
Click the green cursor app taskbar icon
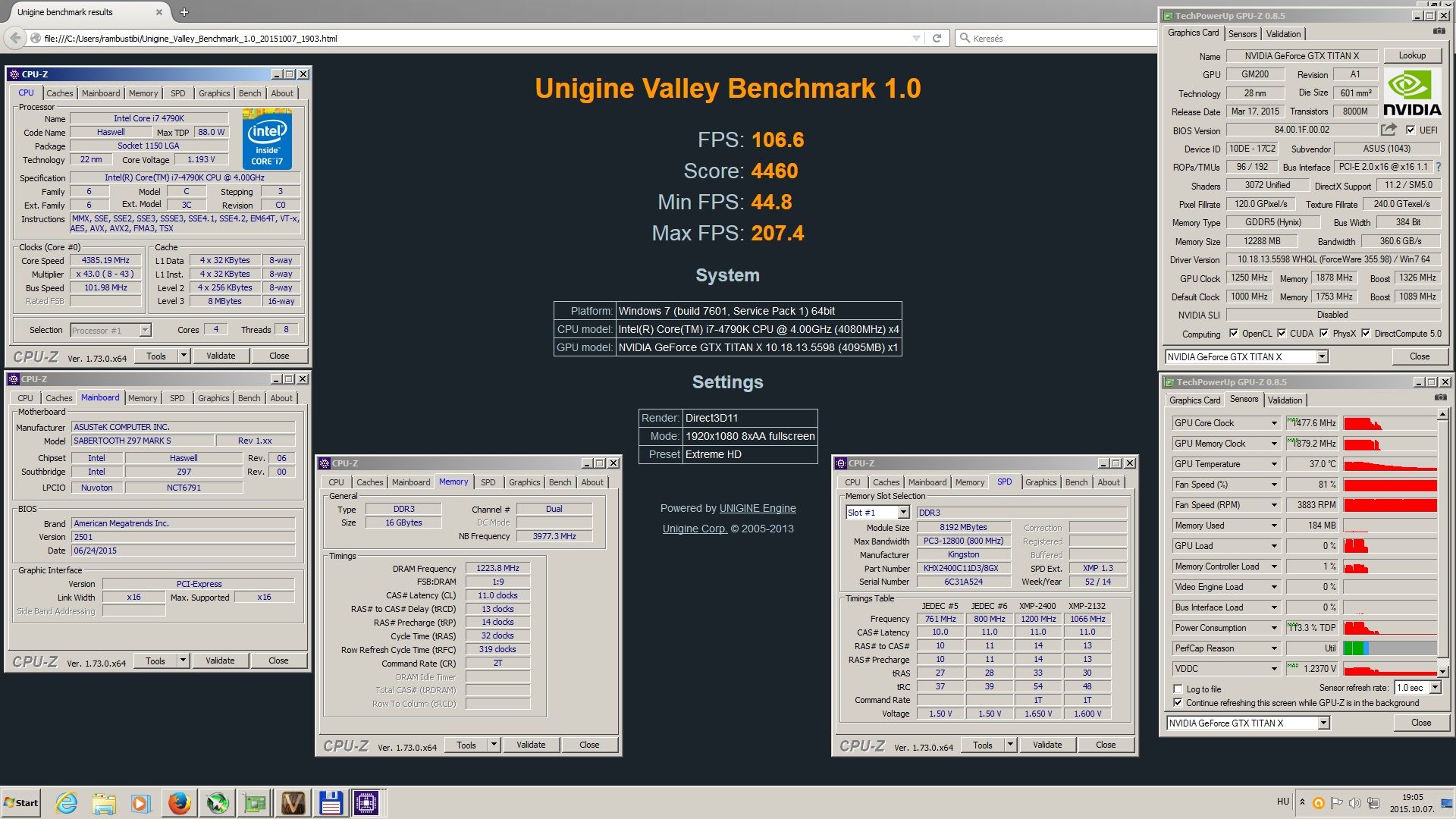(x=218, y=802)
